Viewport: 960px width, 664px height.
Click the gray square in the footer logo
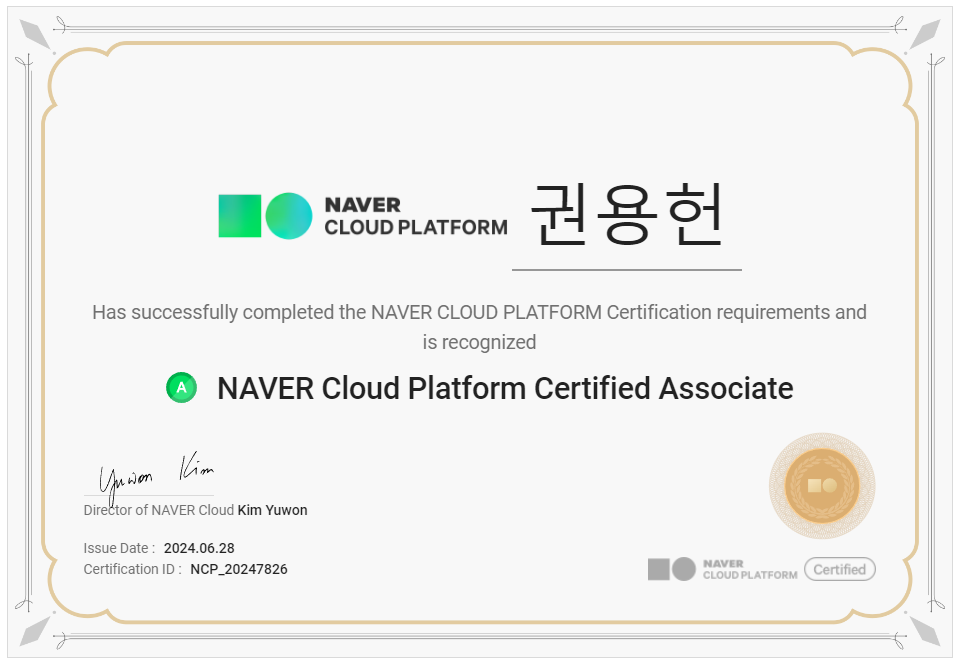click(x=658, y=570)
